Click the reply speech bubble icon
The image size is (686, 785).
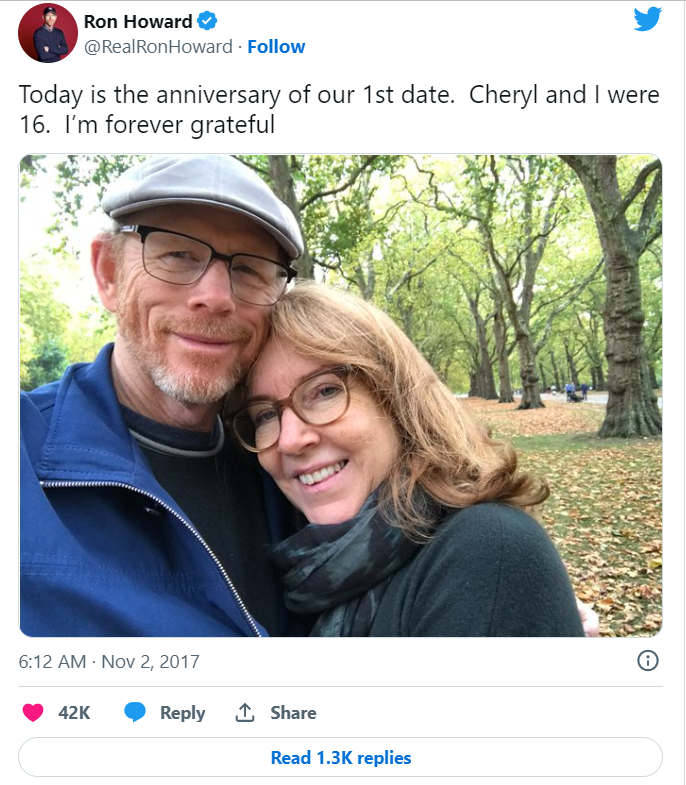click(x=135, y=713)
